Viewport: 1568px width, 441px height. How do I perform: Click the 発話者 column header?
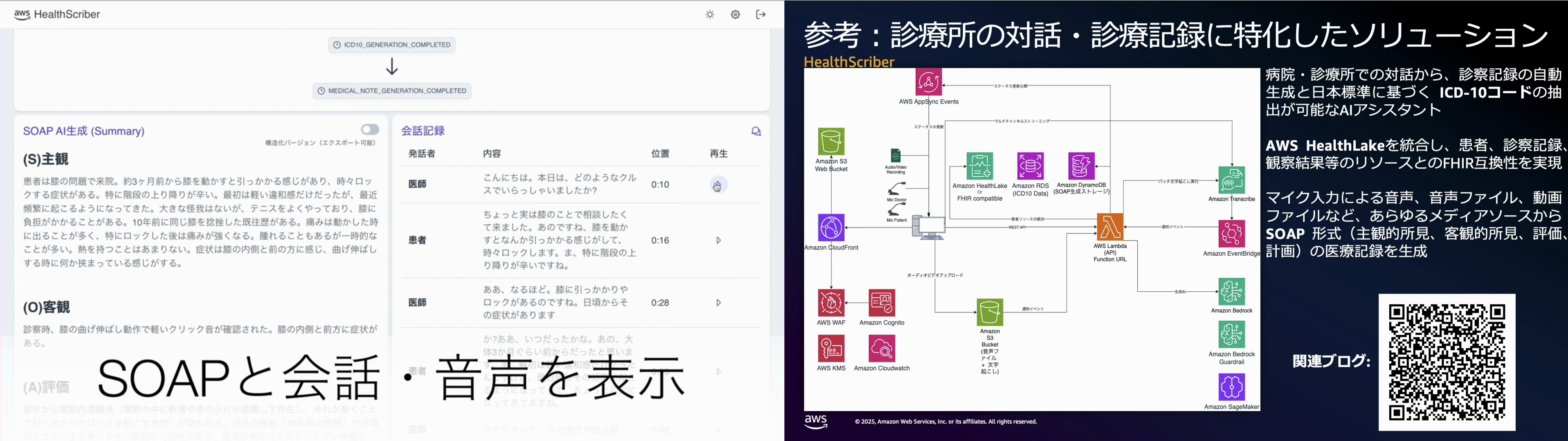coord(422,154)
